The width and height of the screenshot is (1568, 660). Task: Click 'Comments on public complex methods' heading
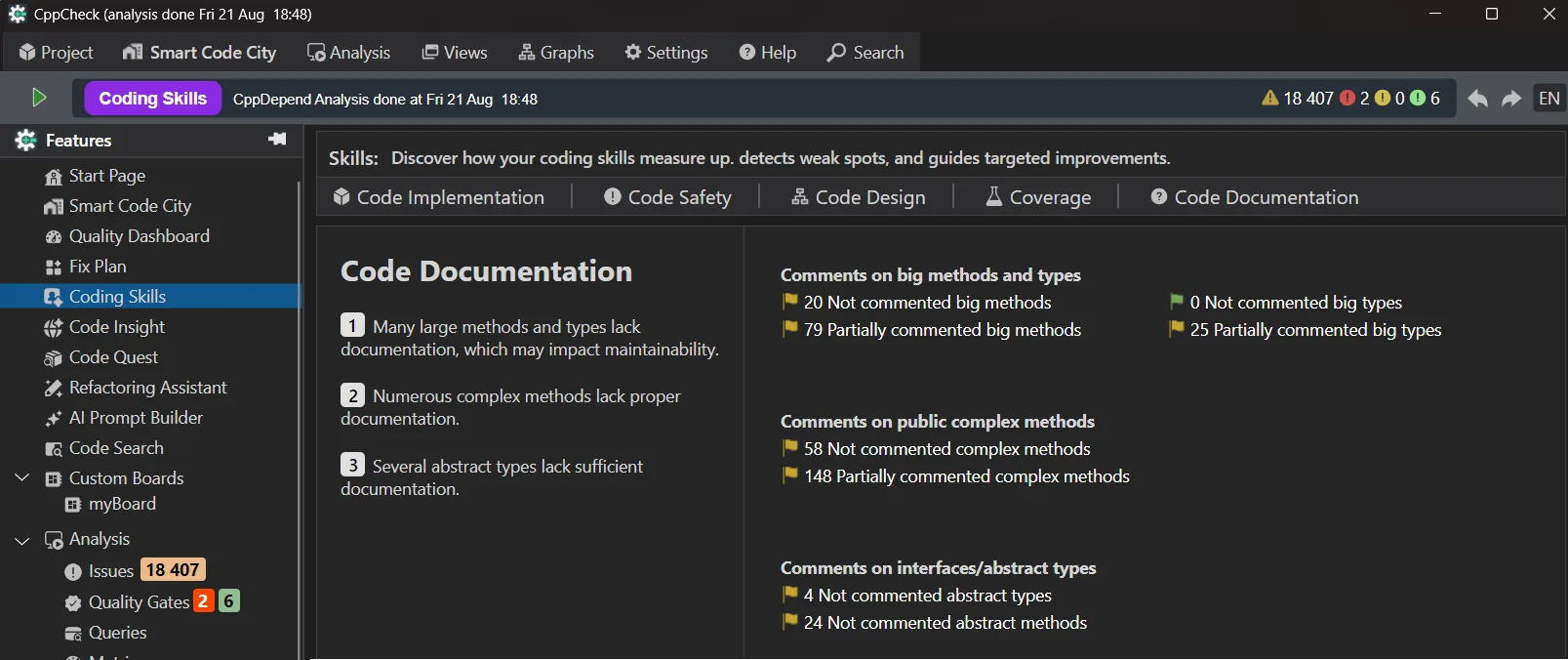938,422
